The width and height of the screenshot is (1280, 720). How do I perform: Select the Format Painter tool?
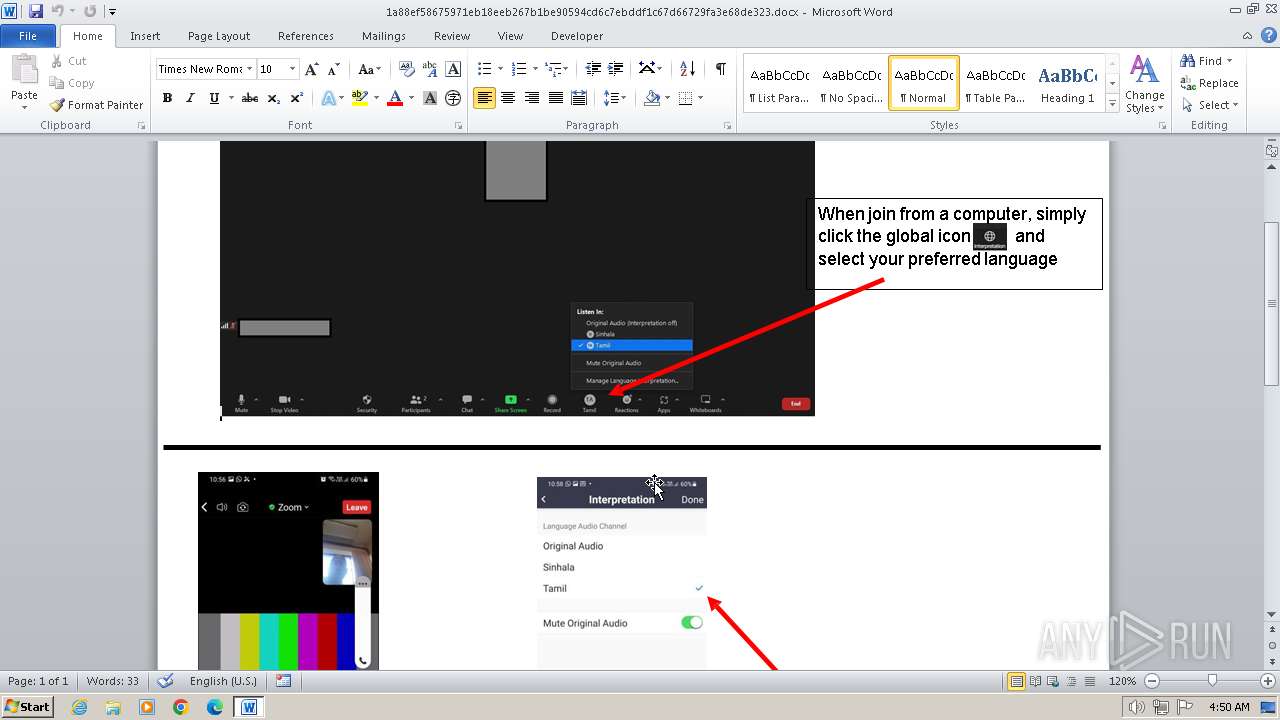96,105
